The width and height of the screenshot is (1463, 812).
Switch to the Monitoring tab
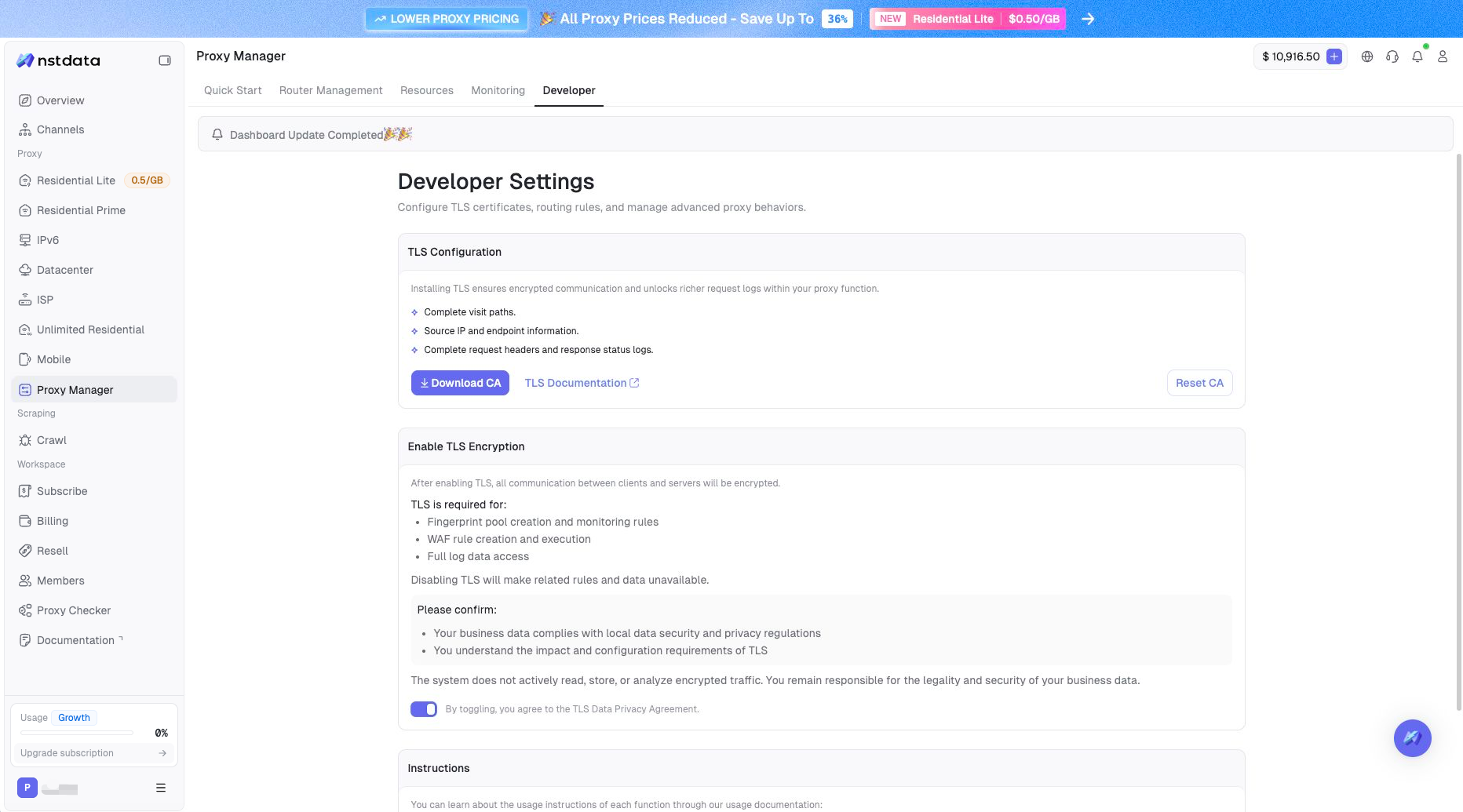coord(498,90)
